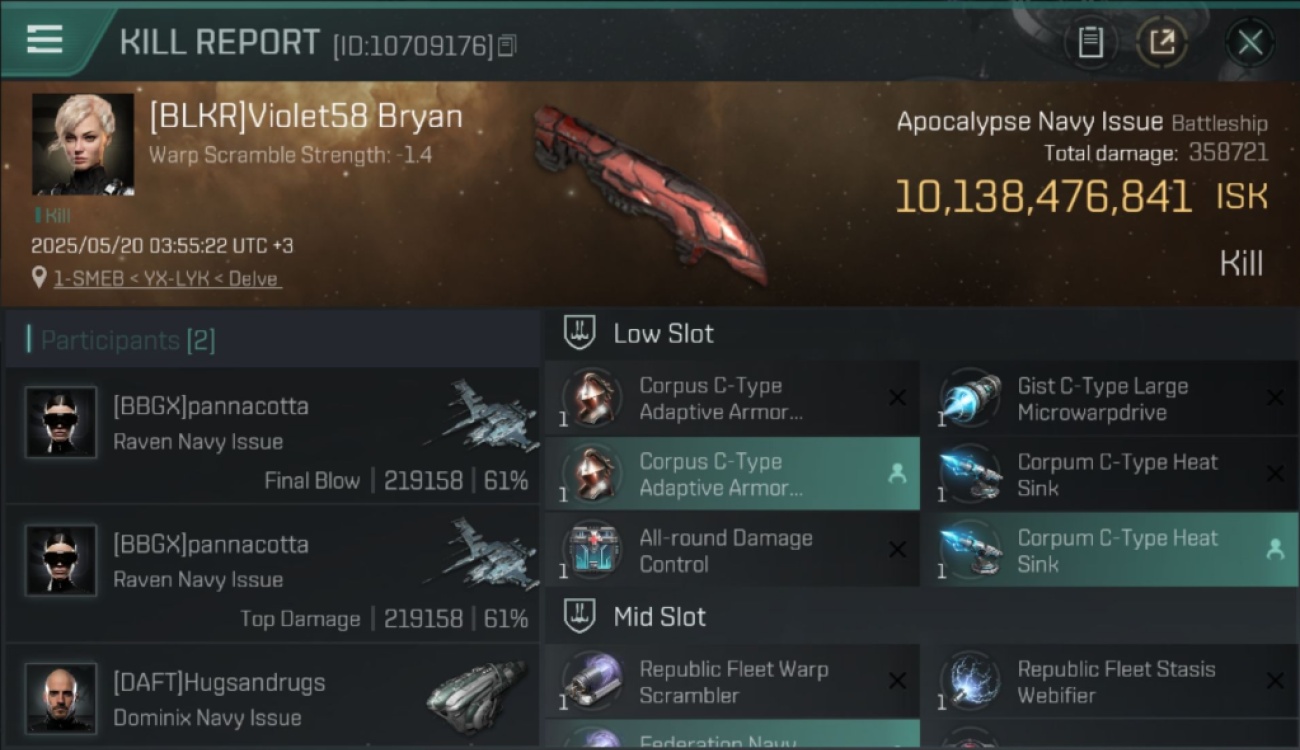View Violet58 Bryan's character portrait

[83, 144]
